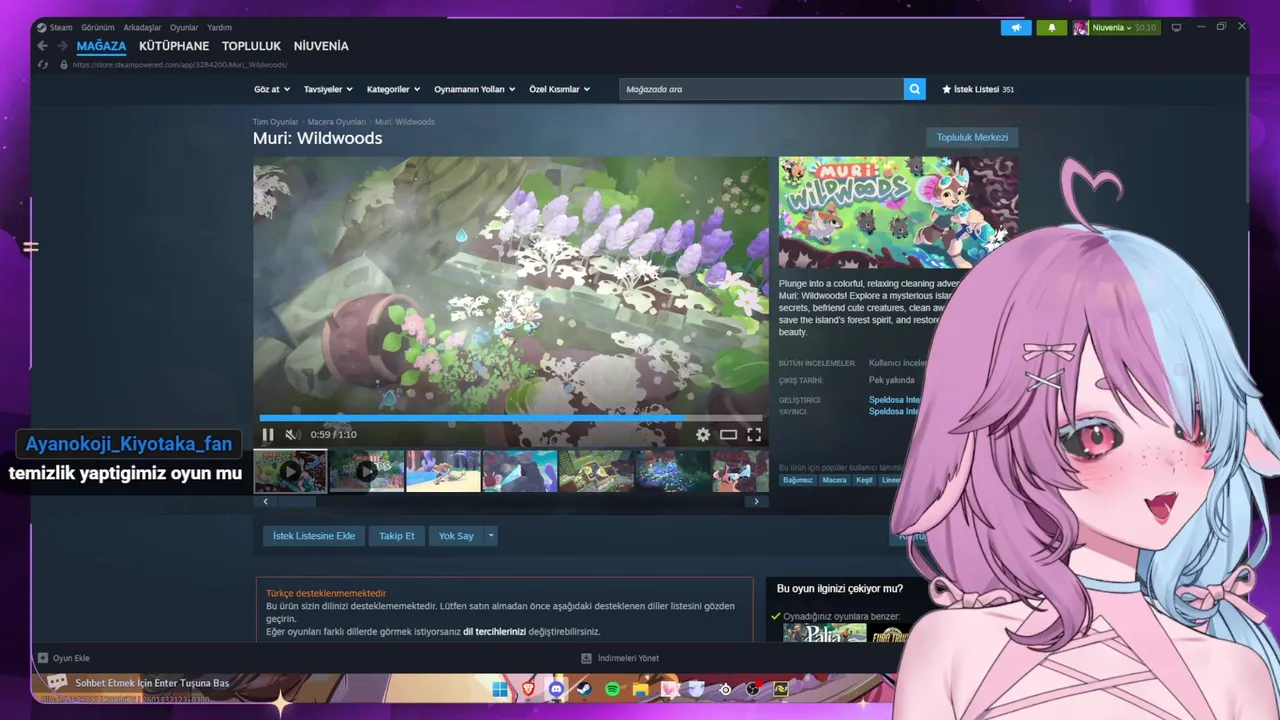Unmute the trailer audio
1280x720 pixels.
pos(292,435)
